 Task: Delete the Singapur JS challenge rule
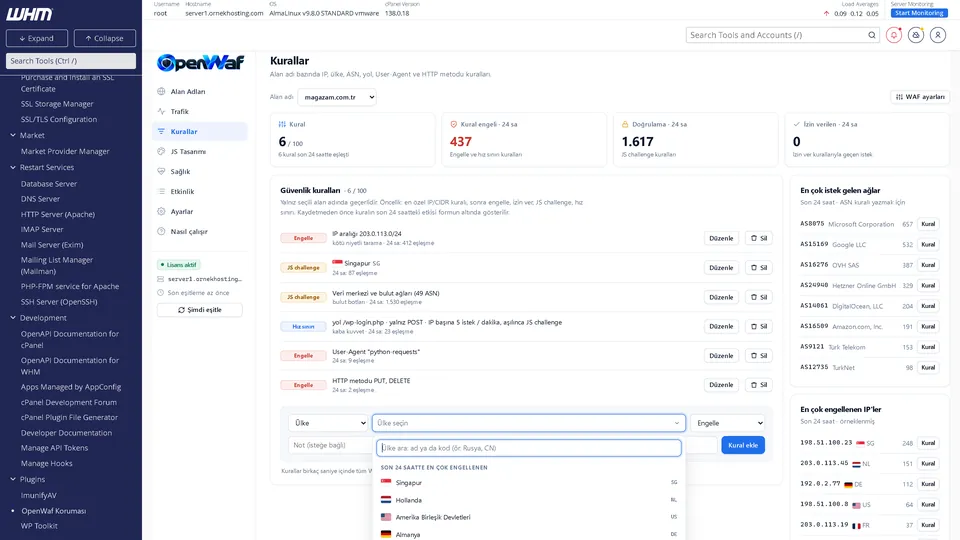tap(758, 268)
